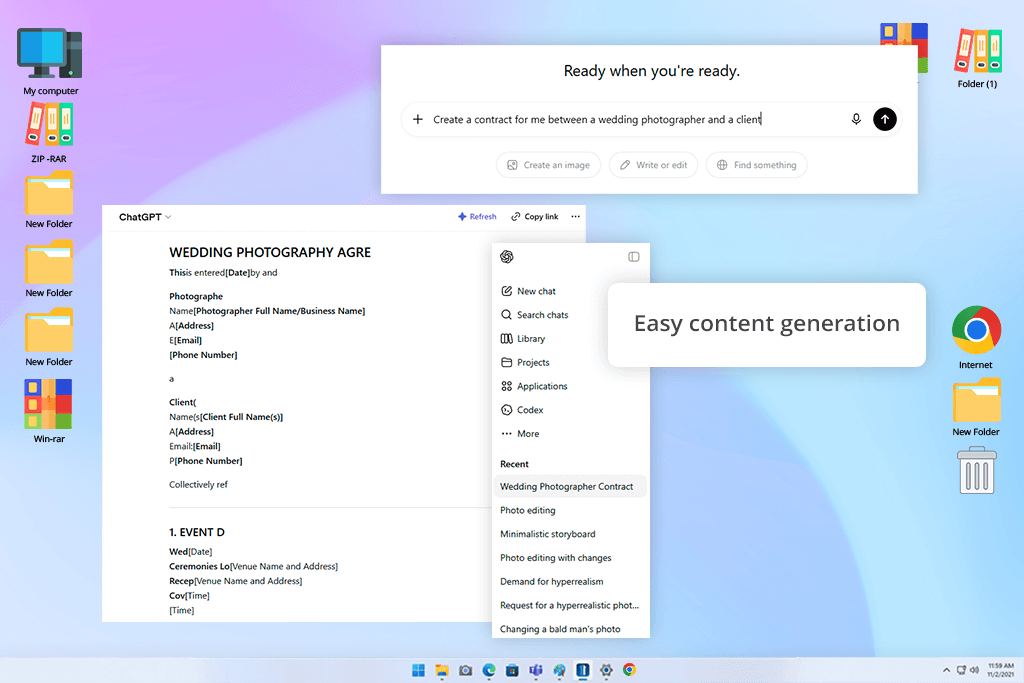Viewport: 1024px width, 683px height.
Task: Click the 1. EVENT D section heading
Action: [x=197, y=532]
